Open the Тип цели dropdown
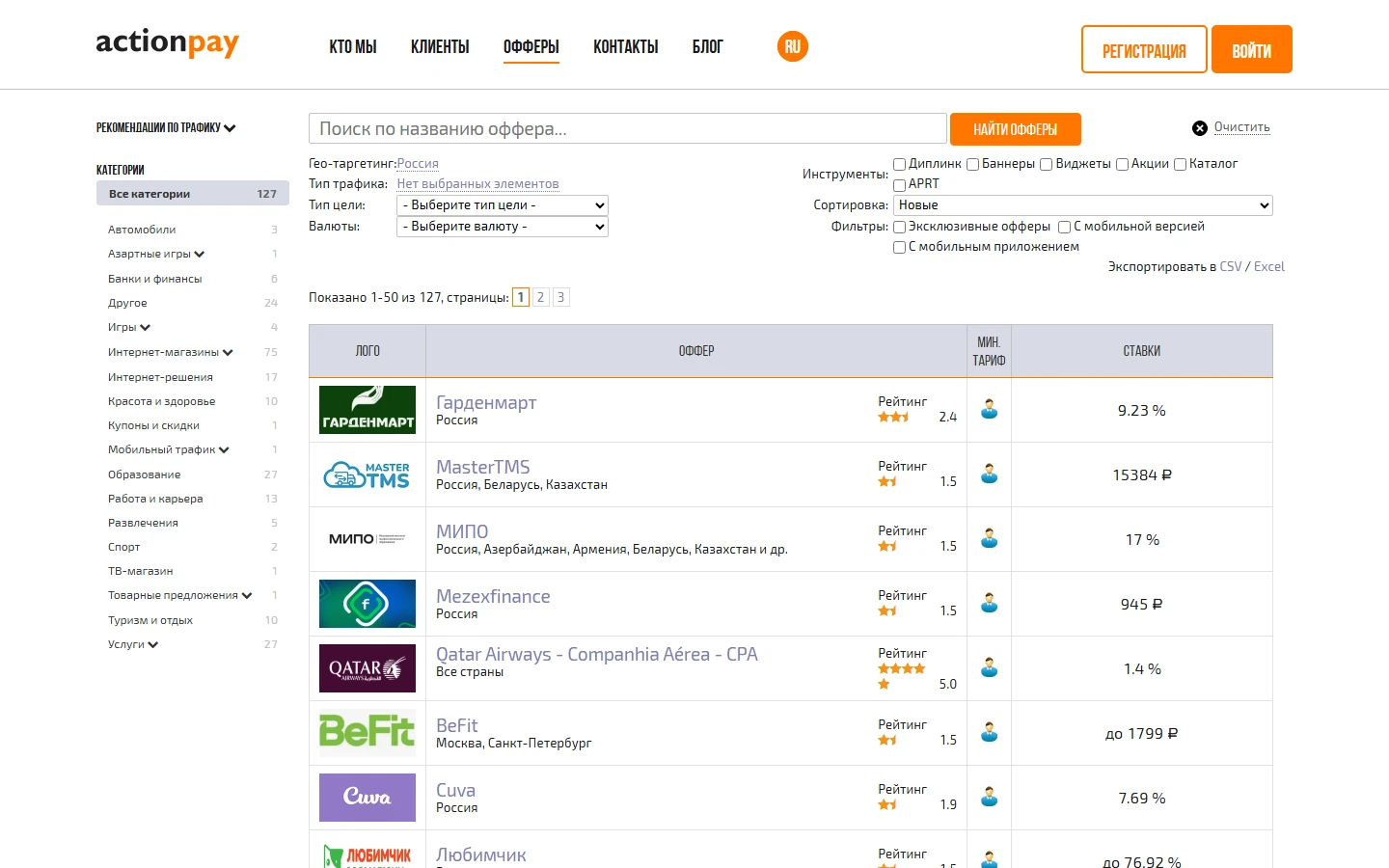This screenshot has height=868, width=1389. (503, 205)
